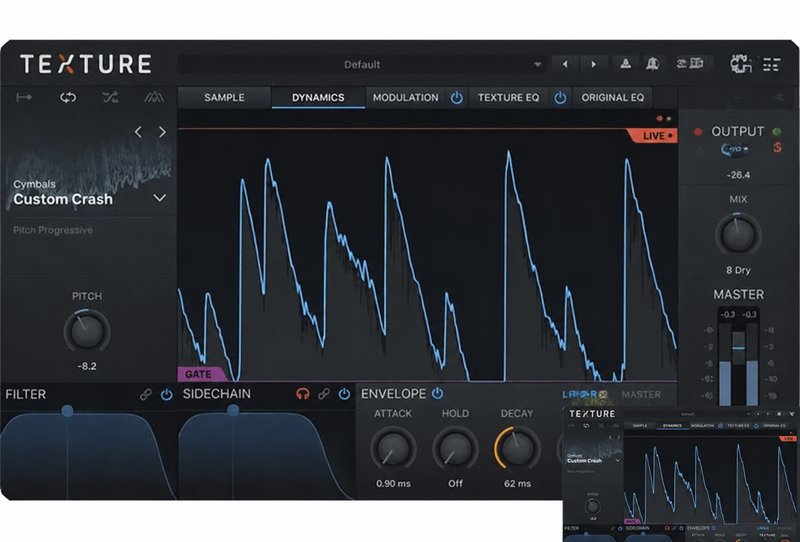Click the MASTER meter label
The height and width of the screenshot is (542, 800).
click(738, 294)
